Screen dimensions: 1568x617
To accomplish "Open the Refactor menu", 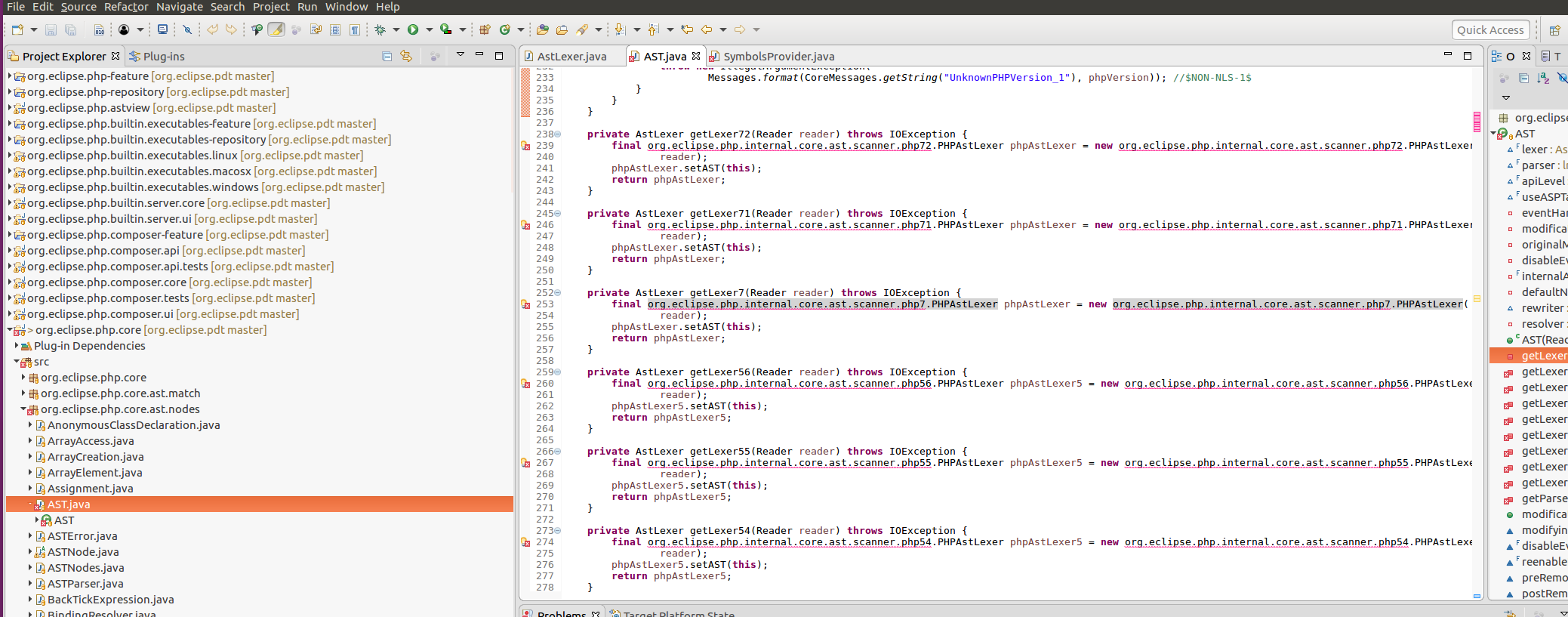I will 126,7.
